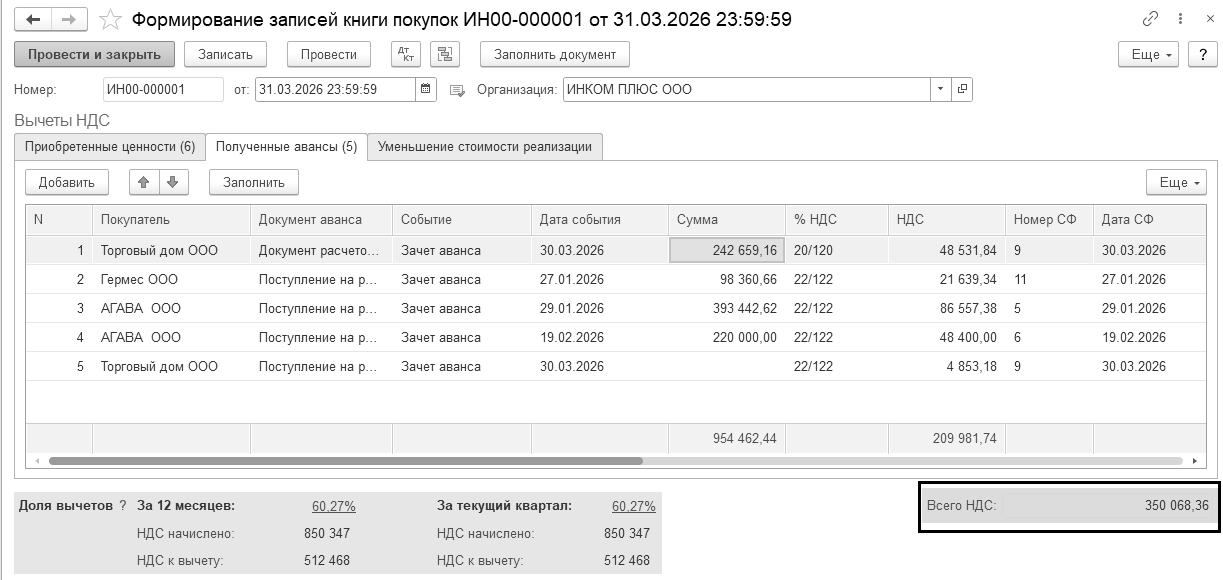Screen dimensions: 1223x580
Task: Click the sum cell 393 442,62
Action: click(x=727, y=308)
